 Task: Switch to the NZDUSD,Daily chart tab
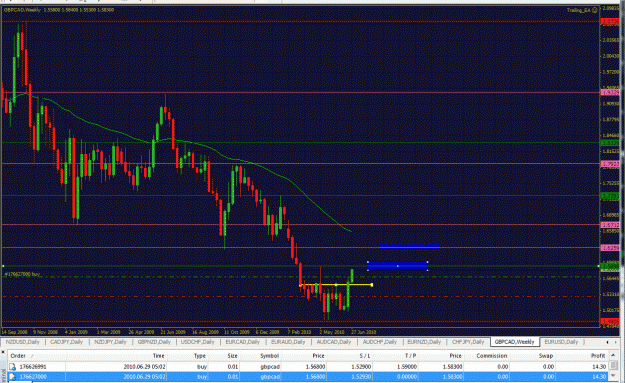click(x=23, y=342)
